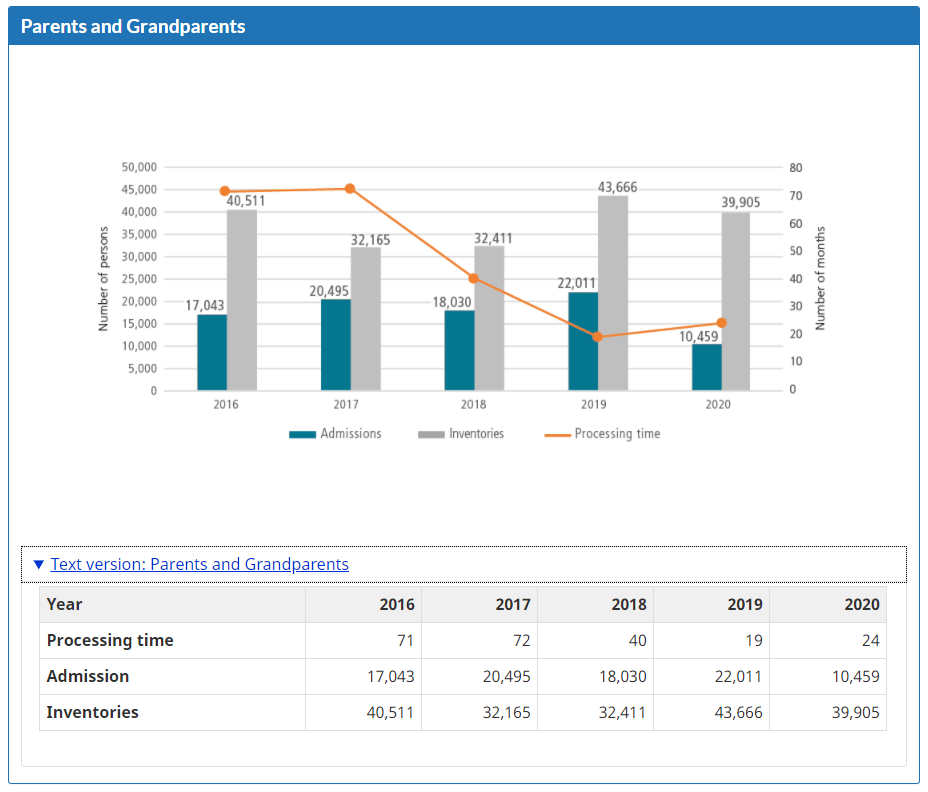Viewport: 928px width, 792px height.
Task: Click the teal Admissions legend swatch
Action: (x=302, y=434)
